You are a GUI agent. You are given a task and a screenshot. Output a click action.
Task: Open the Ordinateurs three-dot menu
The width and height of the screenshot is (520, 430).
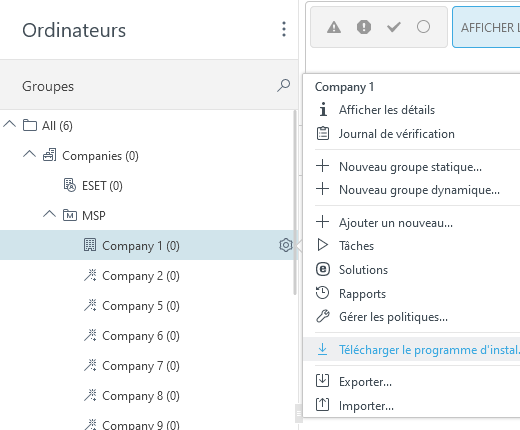284,29
